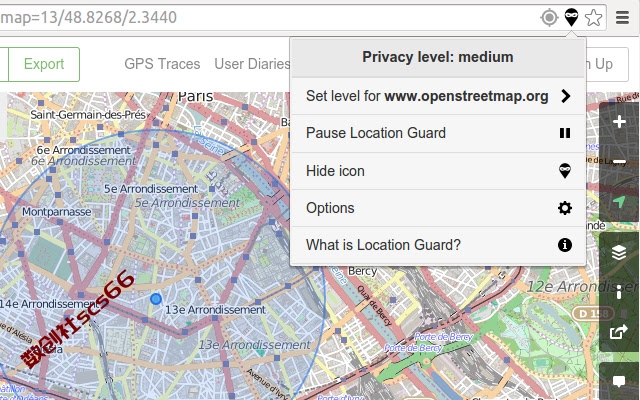Image resolution: width=640 pixels, height=400 pixels.
Task: Open GPS Traces link
Action: click(162, 64)
